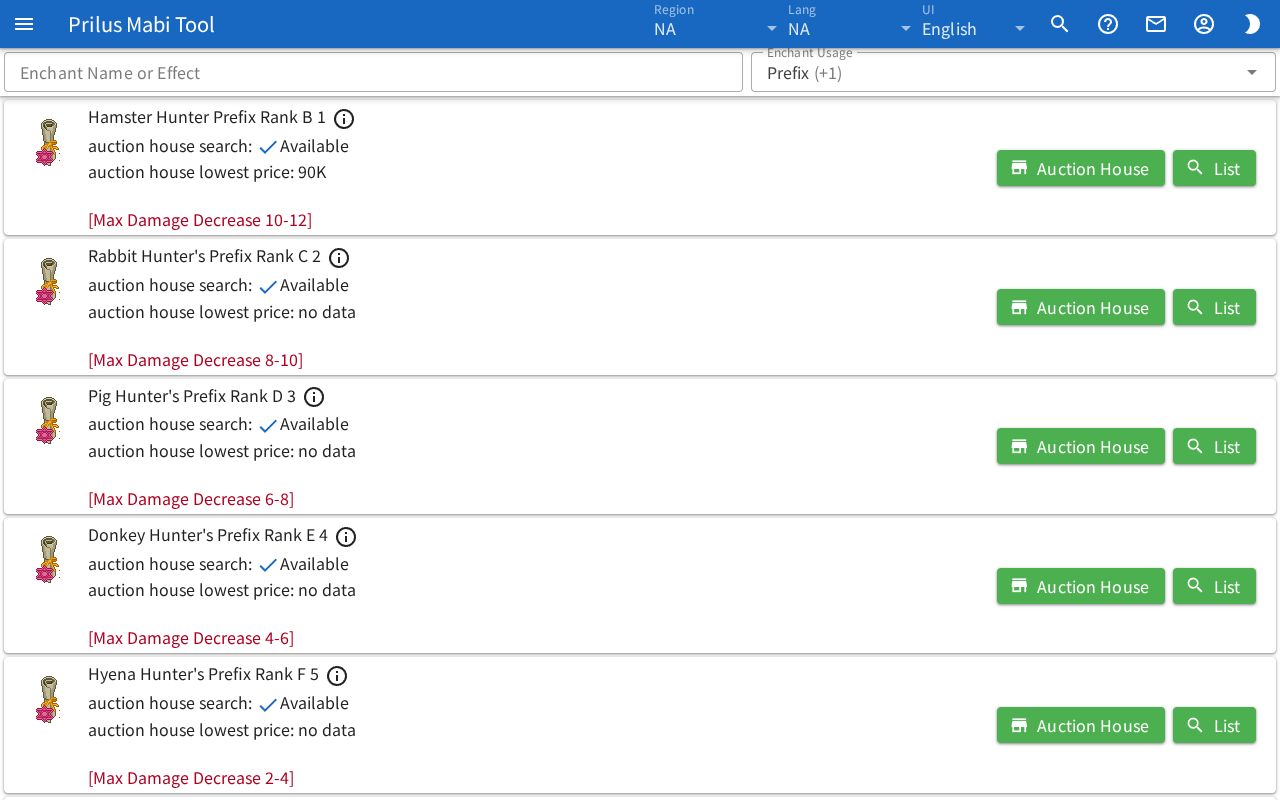Click List button for Pig Hunter's Prefix

point(1214,446)
